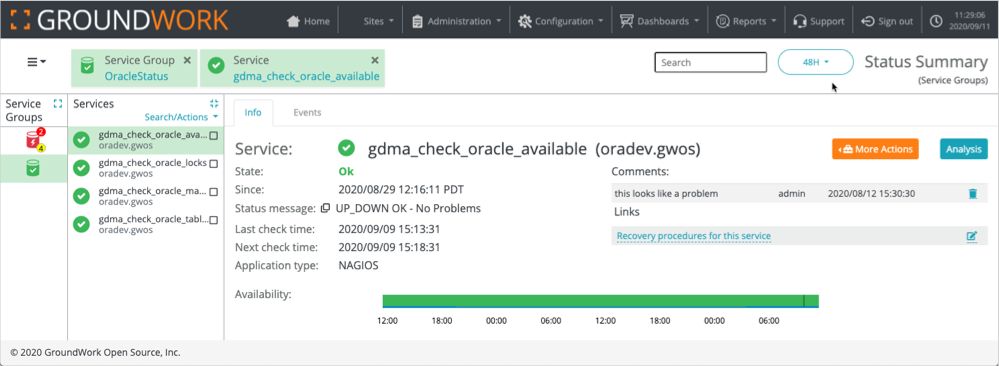
Task: Click status icon of gdma_check_oracle_locks
Action: point(82,168)
